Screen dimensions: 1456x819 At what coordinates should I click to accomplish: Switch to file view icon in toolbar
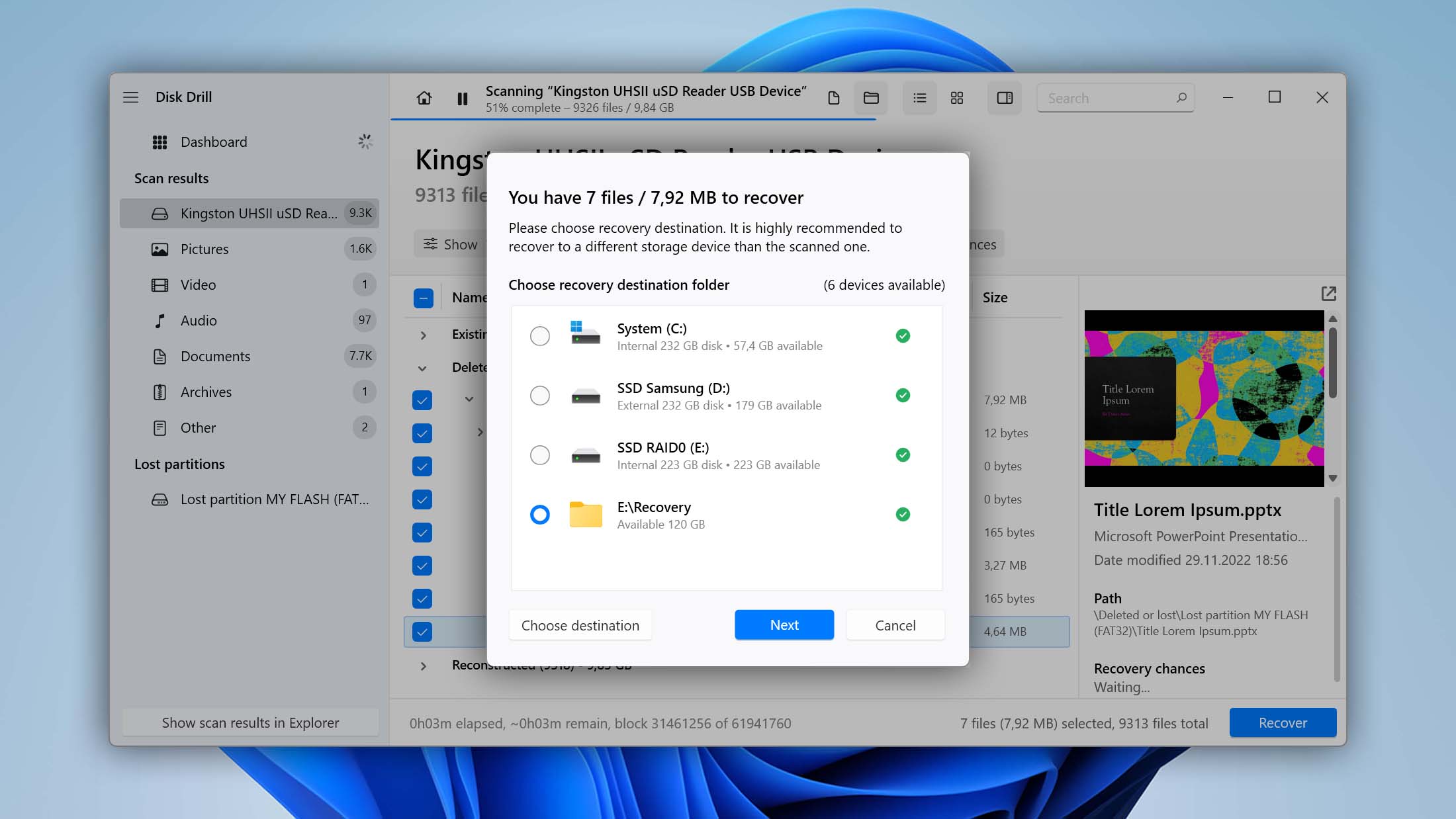[x=834, y=98]
